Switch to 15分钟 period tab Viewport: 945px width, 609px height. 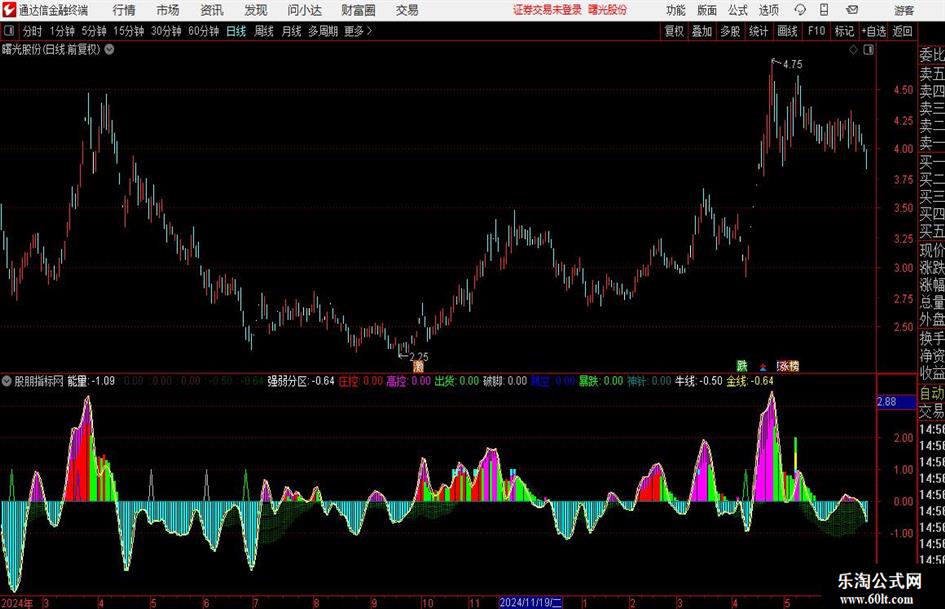[128, 31]
